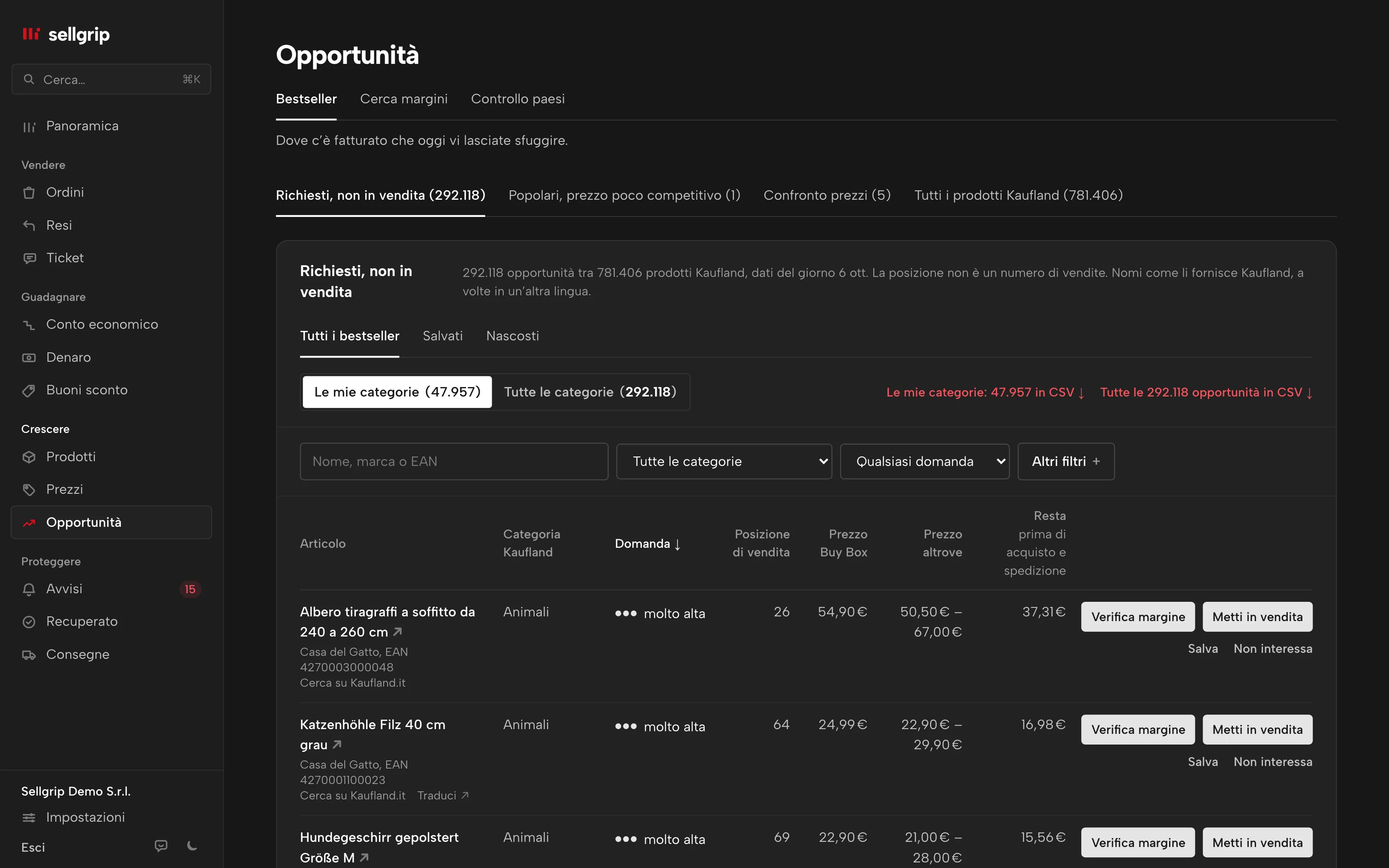Open Confronto prezzi (5) tab
1389x868 pixels.
[x=827, y=195]
